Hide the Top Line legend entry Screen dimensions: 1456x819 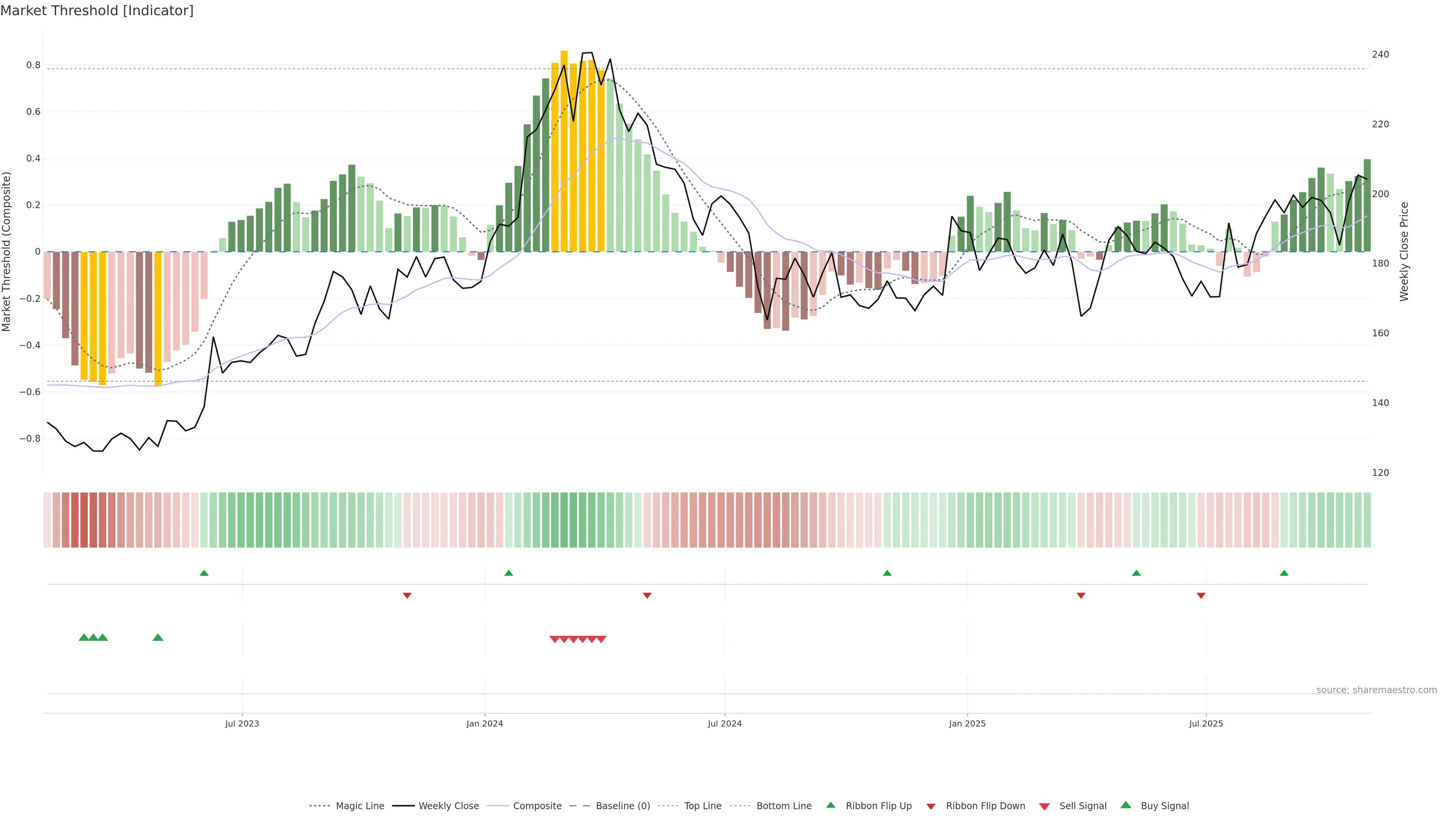coord(703,806)
